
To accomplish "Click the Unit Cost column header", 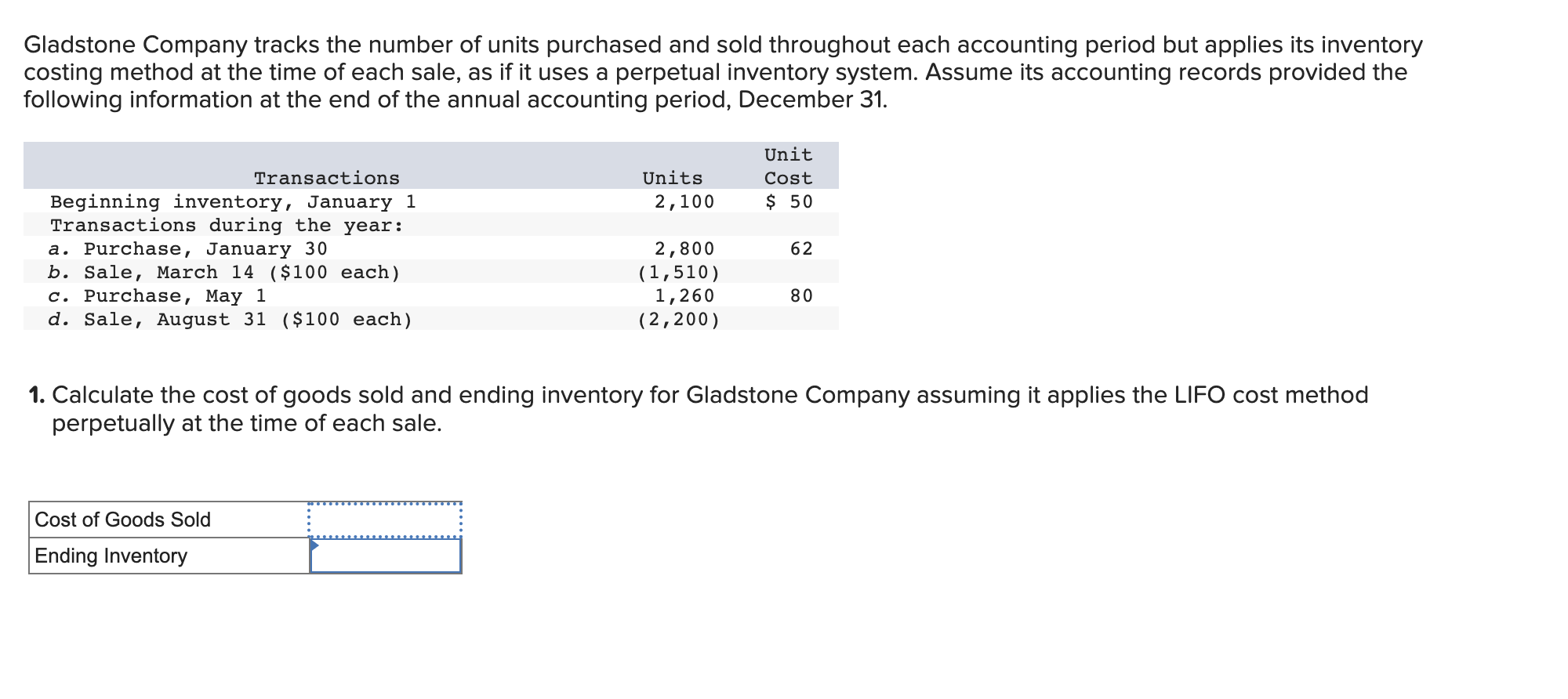I will pyautogui.click(x=789, y=166).
